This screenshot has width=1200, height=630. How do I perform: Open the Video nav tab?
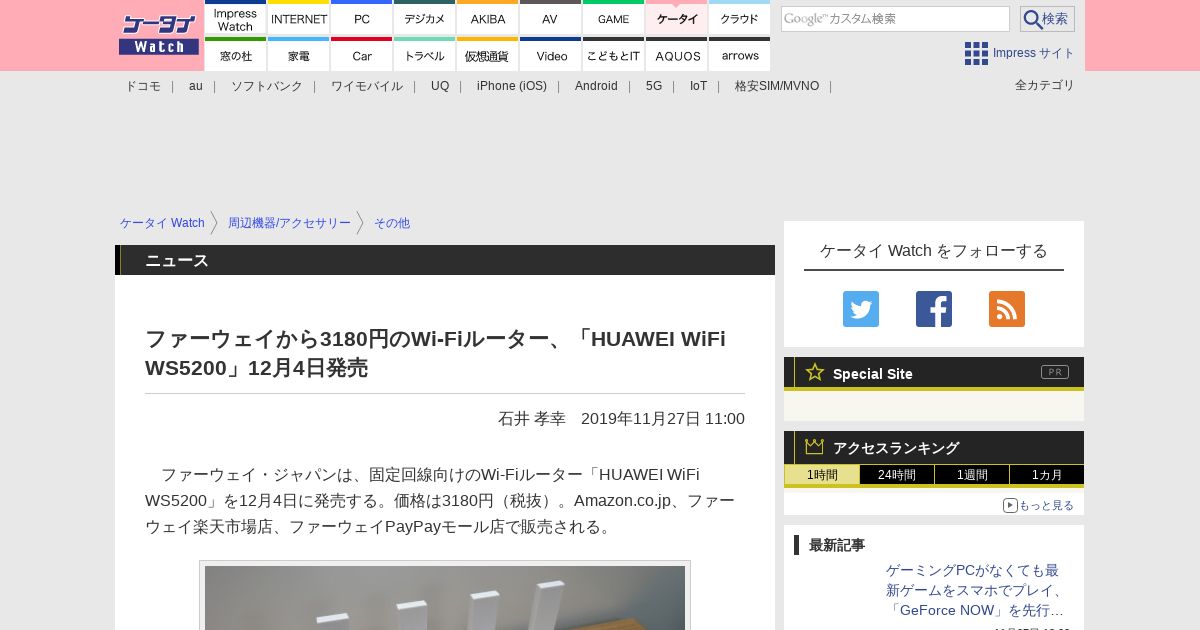tap(551, 55)
